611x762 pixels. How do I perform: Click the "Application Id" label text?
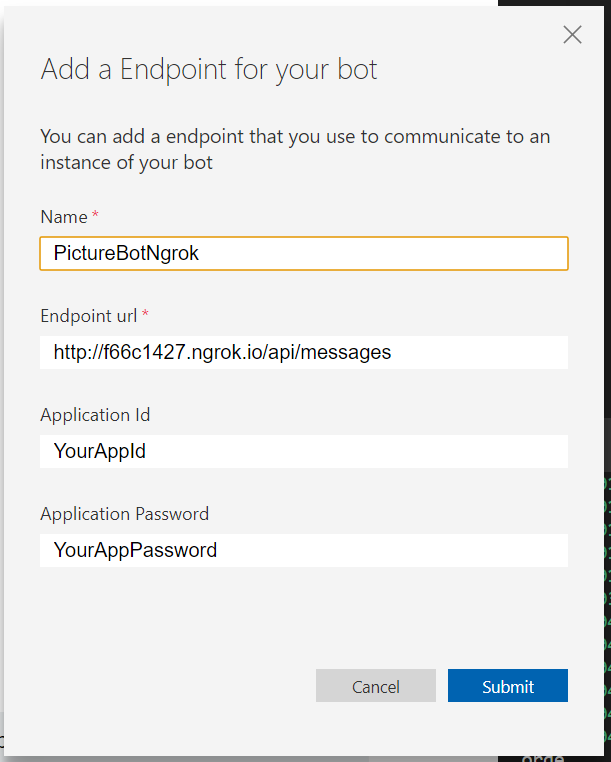pos(95,415)
